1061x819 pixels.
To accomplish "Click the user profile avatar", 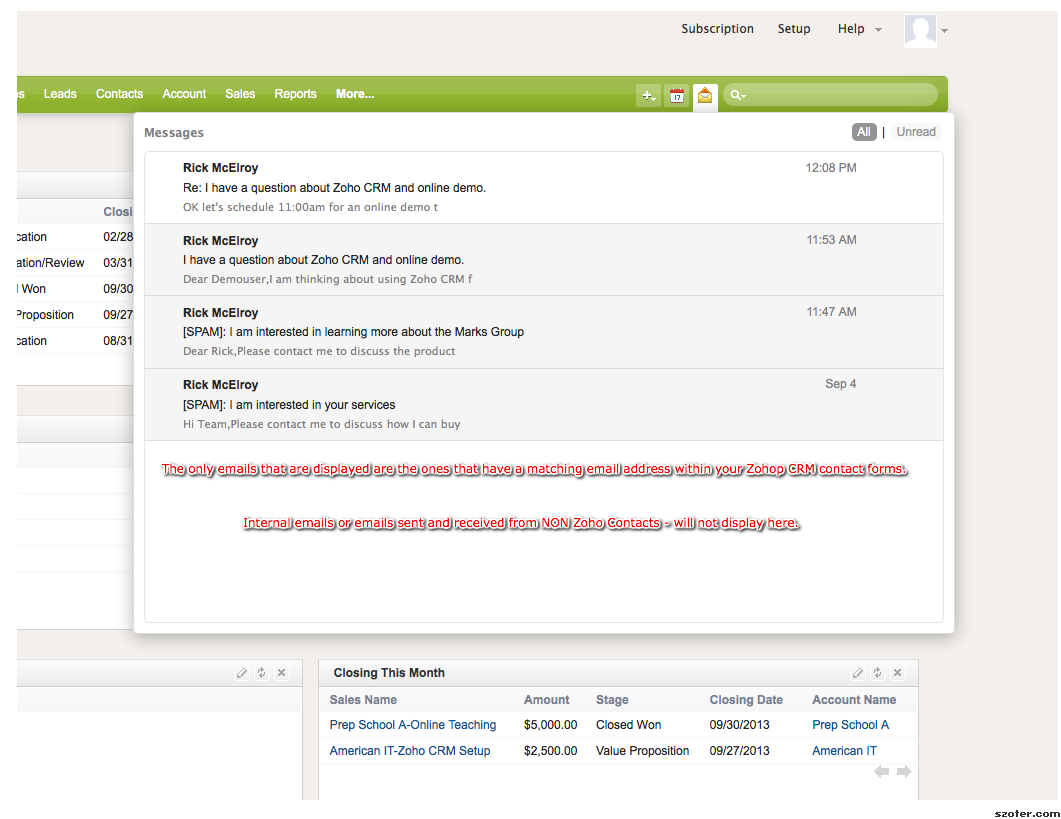I will pyautogui.click(x=920, y=30).
